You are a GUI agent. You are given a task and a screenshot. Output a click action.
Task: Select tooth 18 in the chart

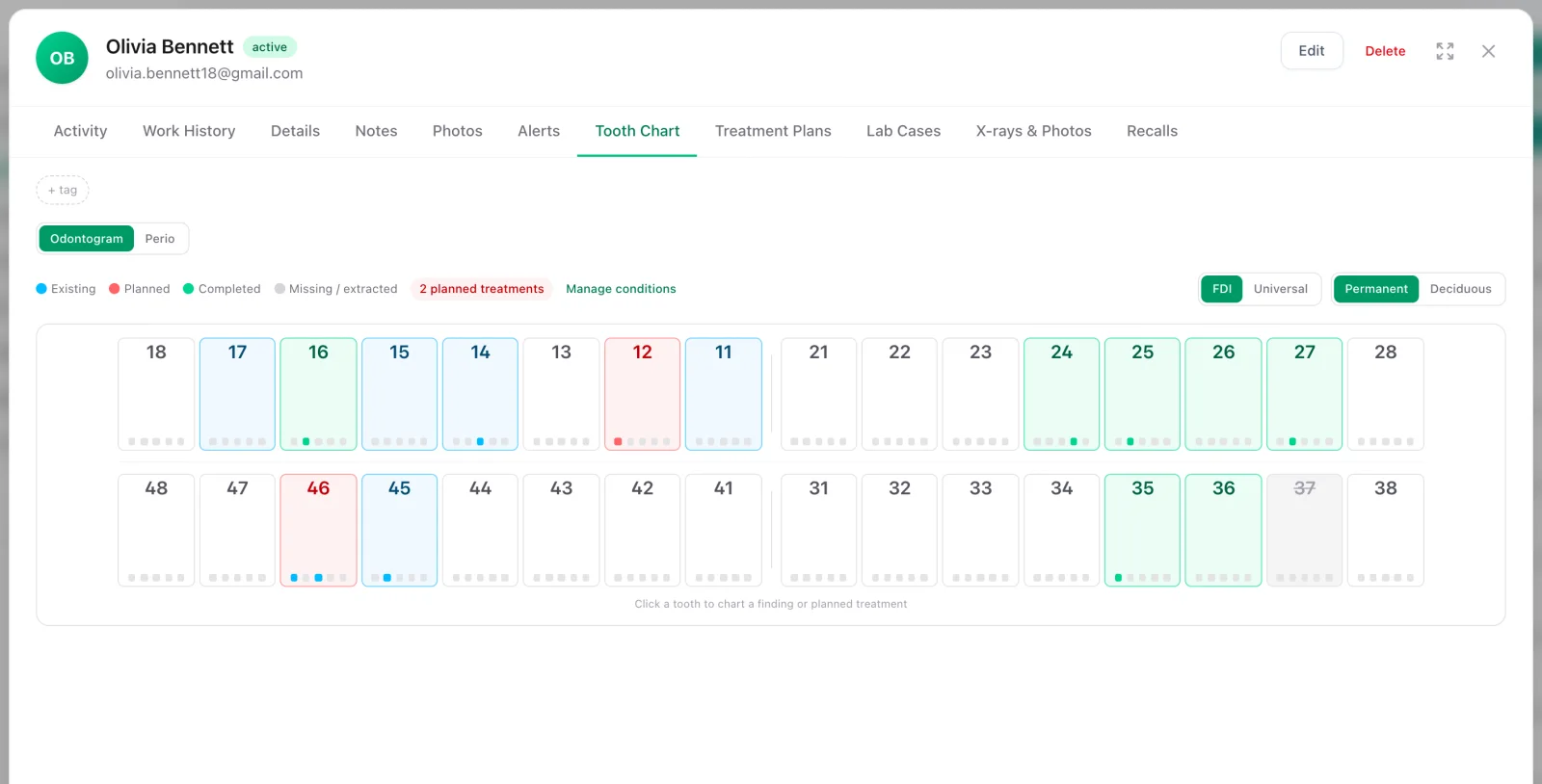(x=156, y=394)
